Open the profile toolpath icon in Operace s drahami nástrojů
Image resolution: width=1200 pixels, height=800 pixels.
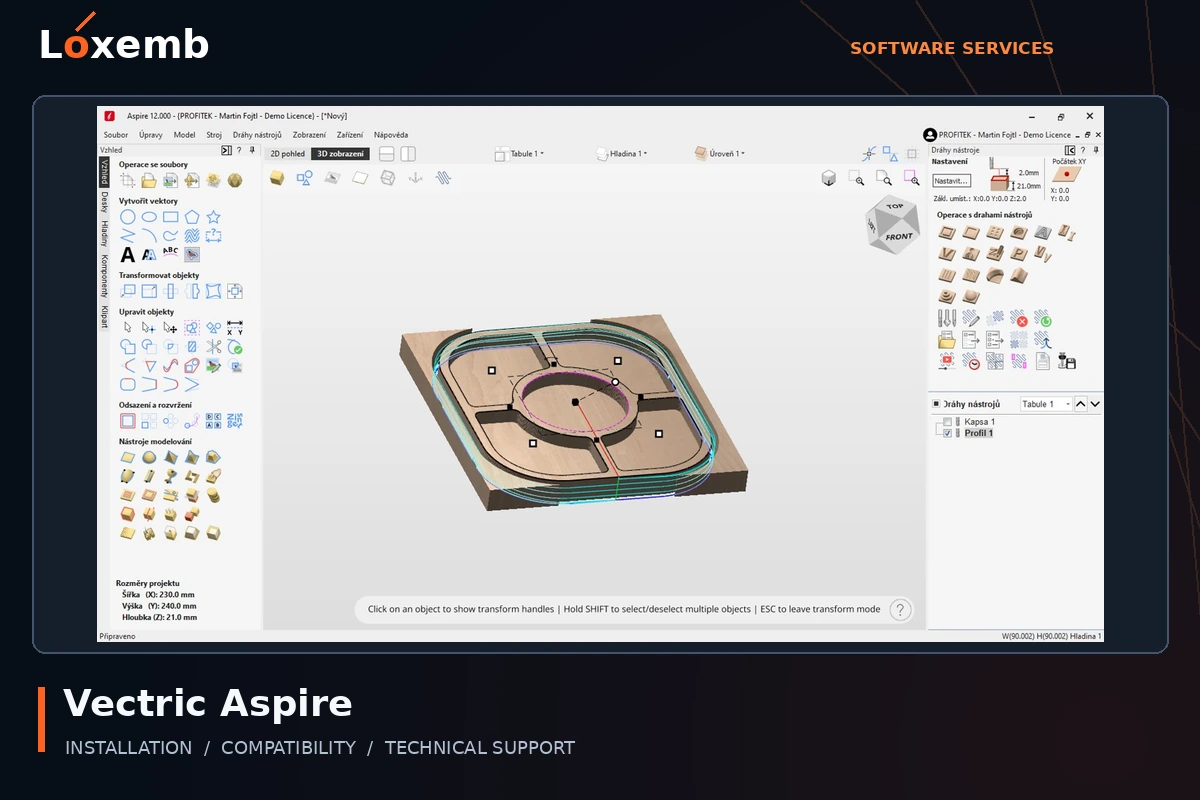pos(946,232)
